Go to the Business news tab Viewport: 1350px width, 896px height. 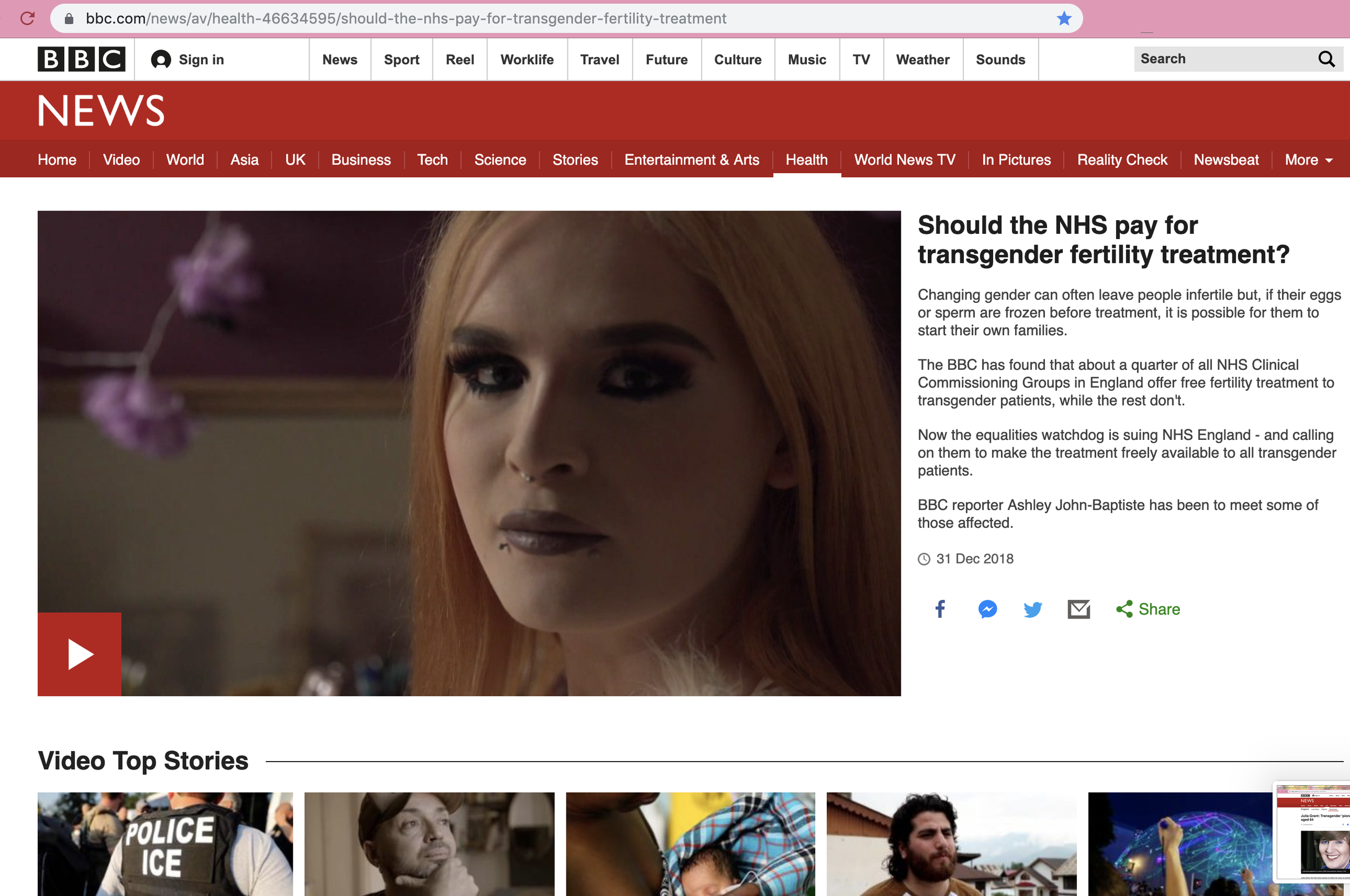tap(361, 159)
